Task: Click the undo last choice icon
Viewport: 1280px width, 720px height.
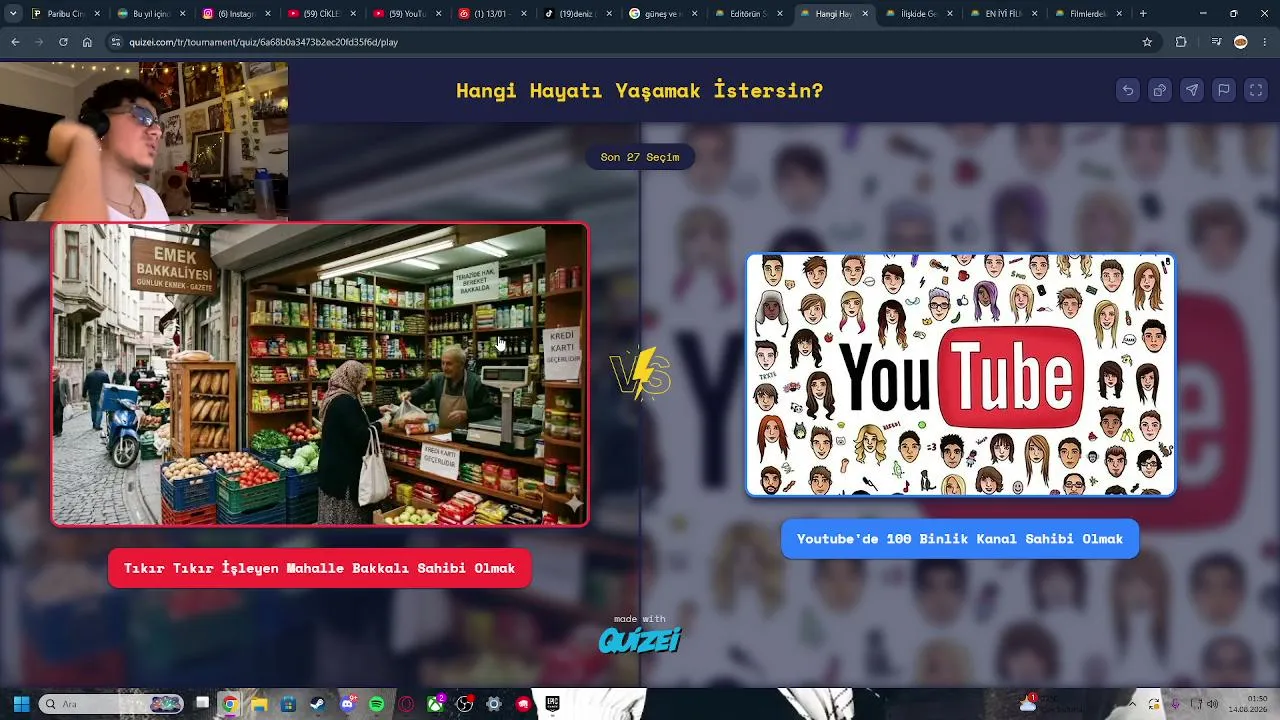Action: (1128, 90)
